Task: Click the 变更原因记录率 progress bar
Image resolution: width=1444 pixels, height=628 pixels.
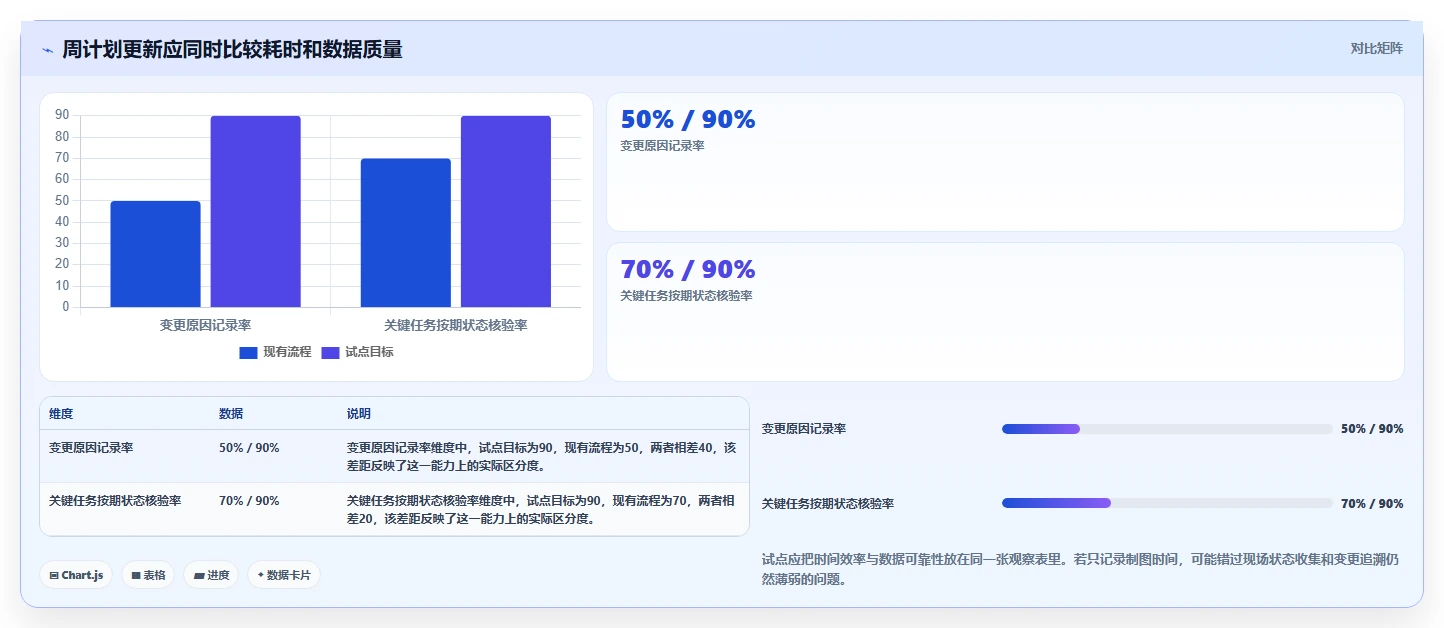Action: [1167, 429]
